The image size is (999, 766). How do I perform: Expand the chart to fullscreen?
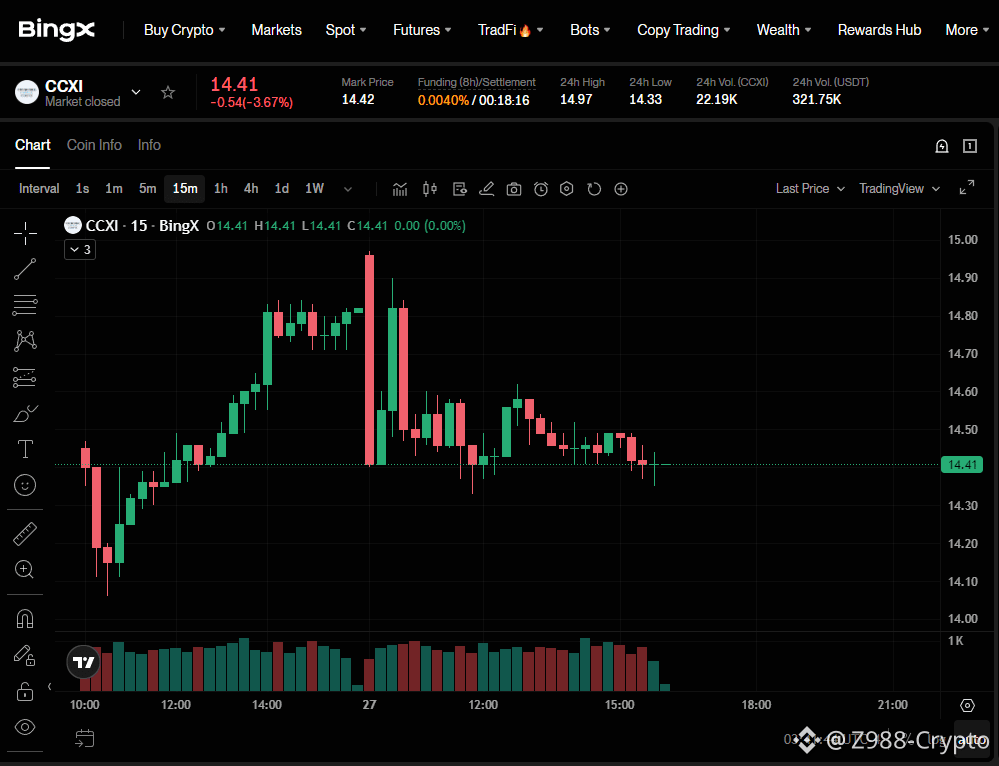tap(967, 187)
